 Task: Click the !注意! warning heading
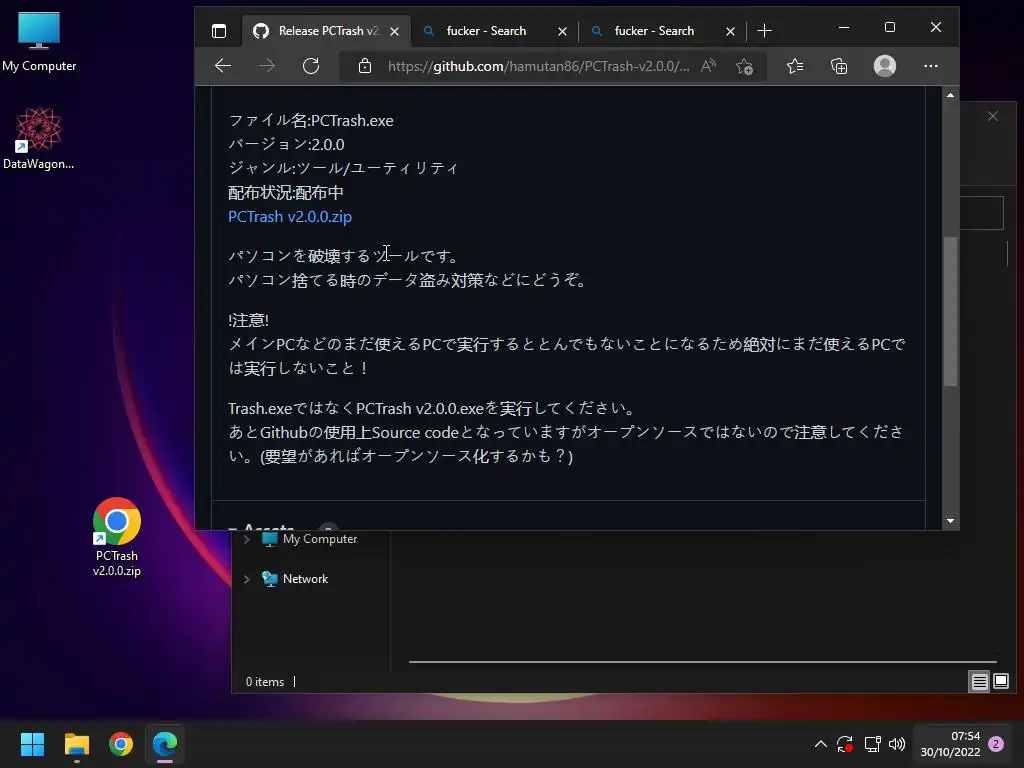(x=248, y=320)
